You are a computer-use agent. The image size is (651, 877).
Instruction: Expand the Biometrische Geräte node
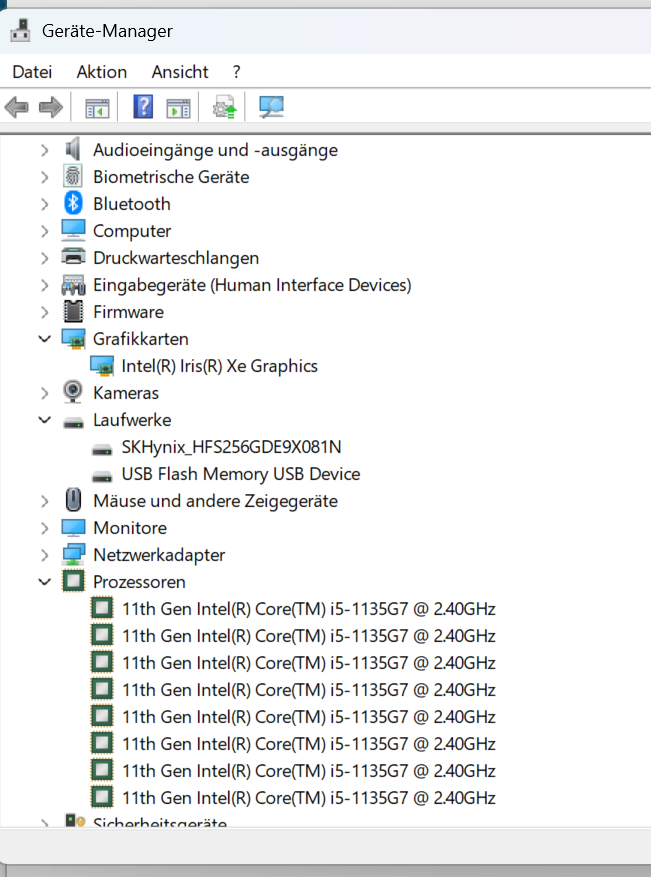[45, 177]
